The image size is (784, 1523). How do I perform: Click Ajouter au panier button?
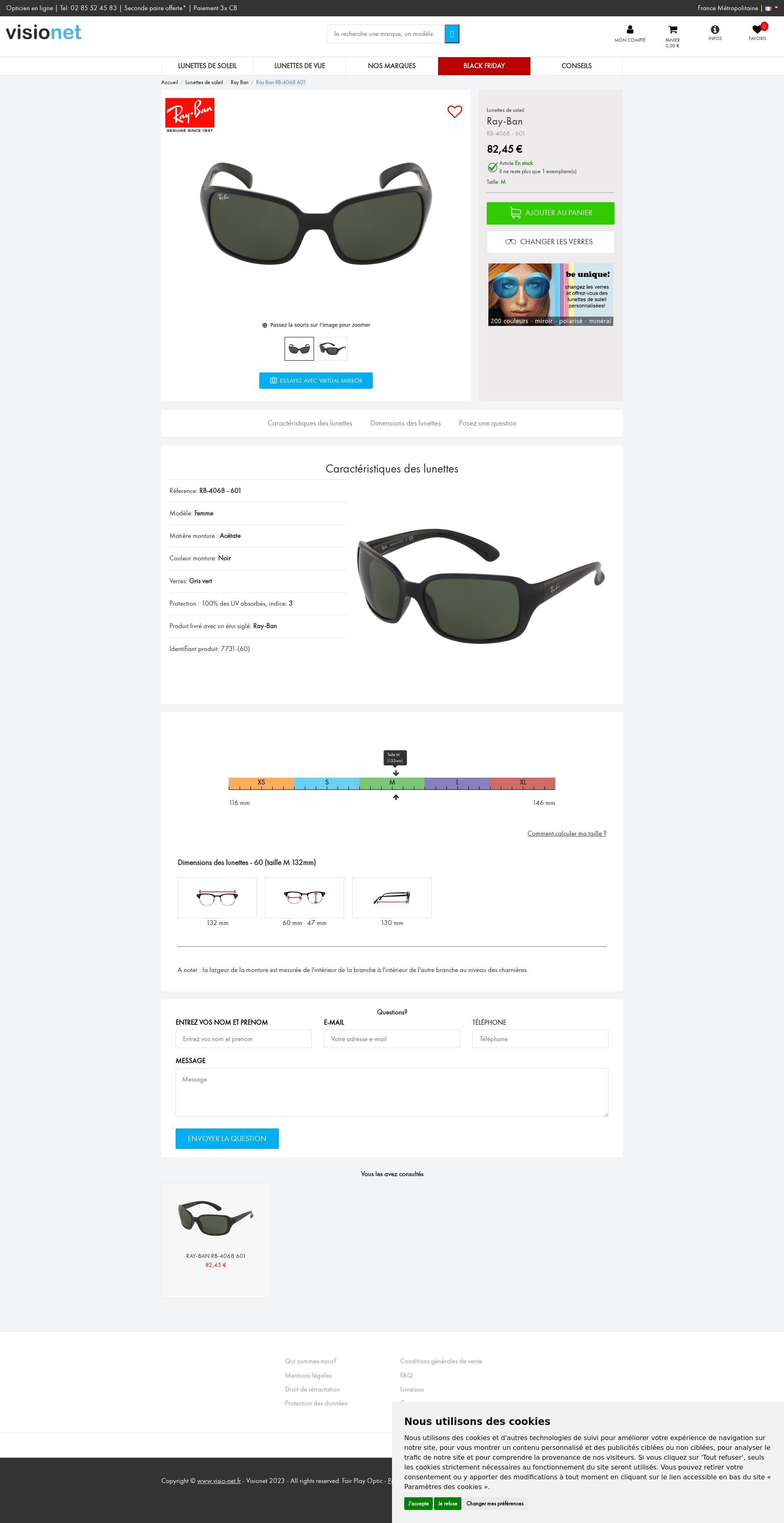click(550, 213)
